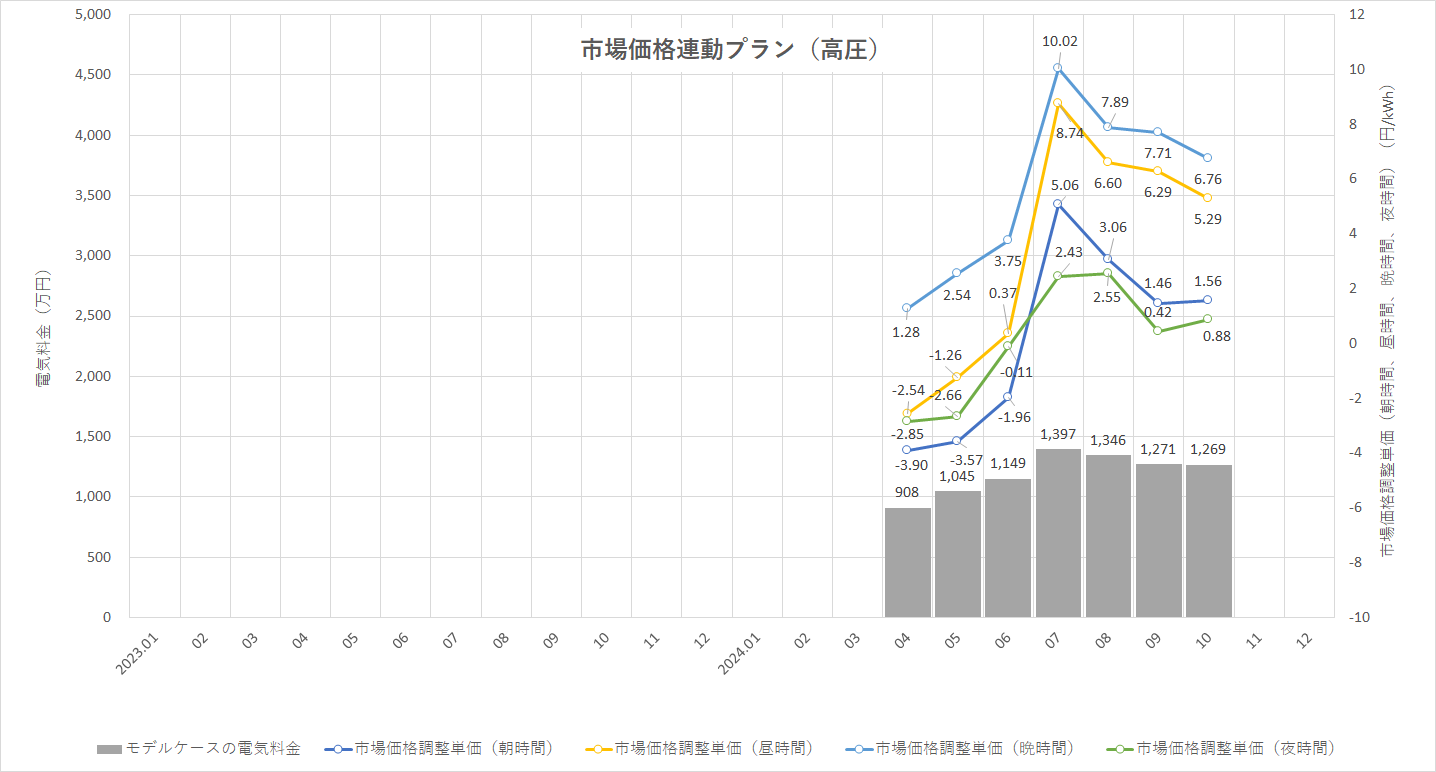Click the chart title 市場価格連動プラン（高圧）
The image size is (1436, 772).
click(730, 50)
